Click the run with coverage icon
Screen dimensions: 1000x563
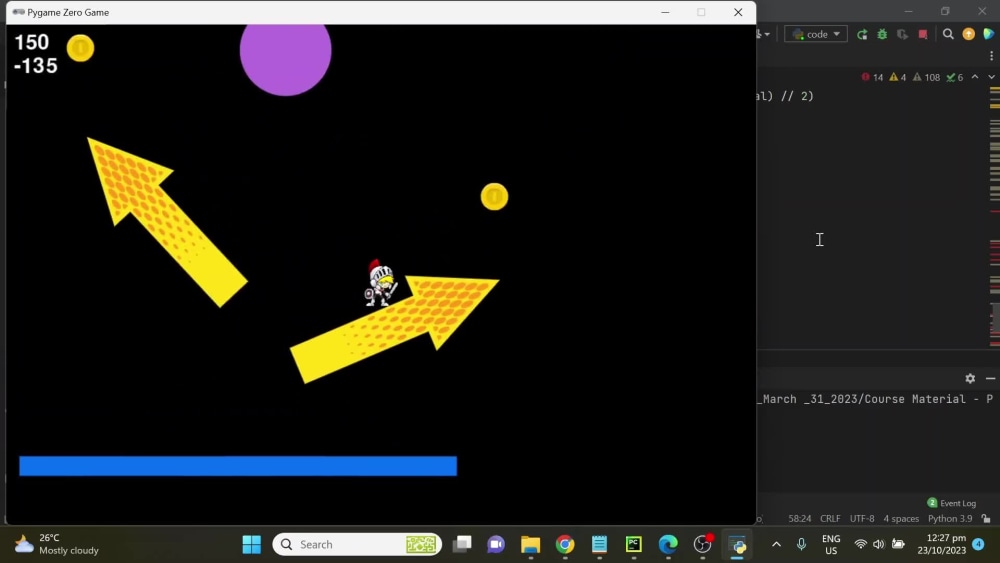[902, 34]
